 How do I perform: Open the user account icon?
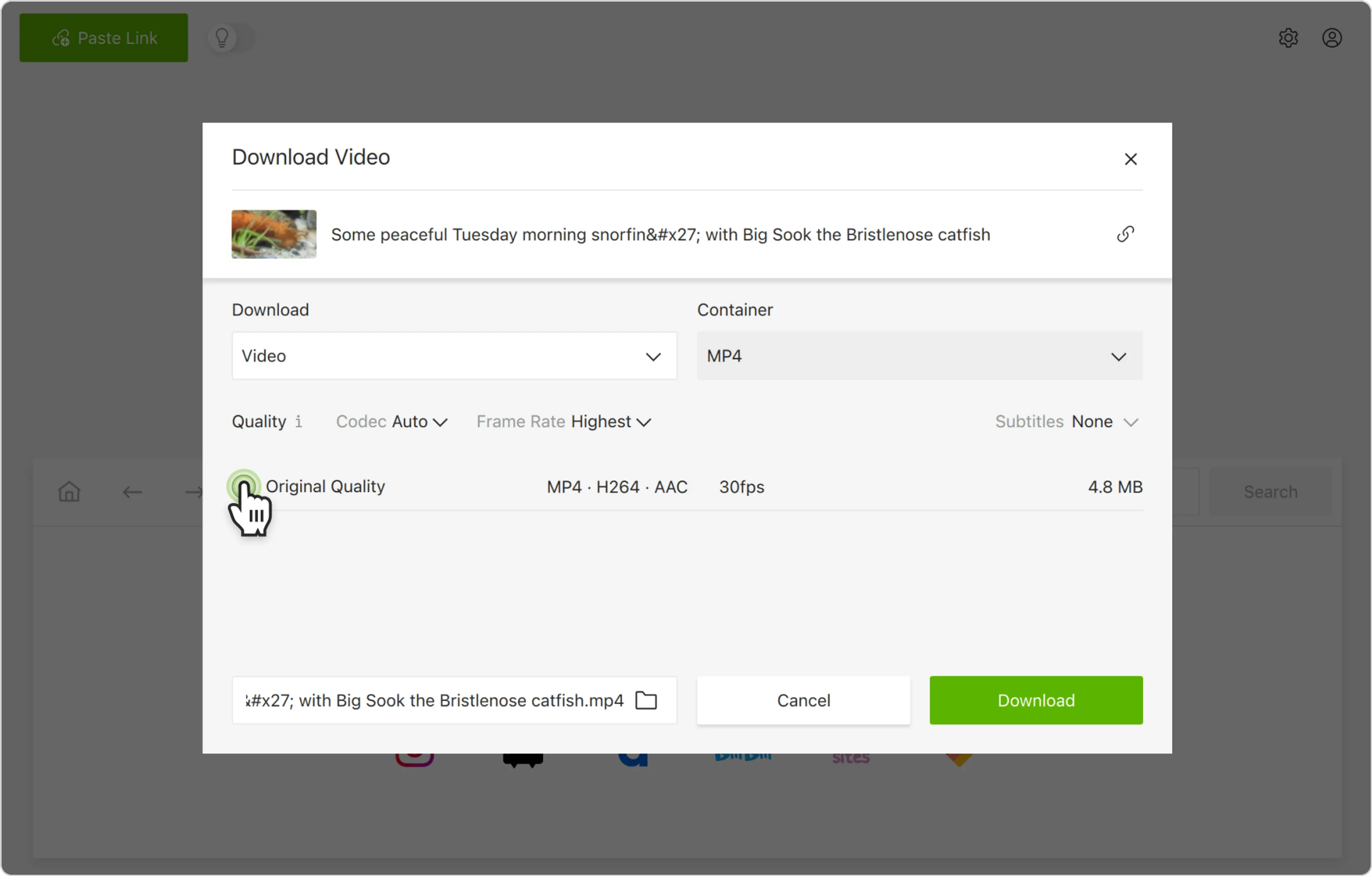1332,38
